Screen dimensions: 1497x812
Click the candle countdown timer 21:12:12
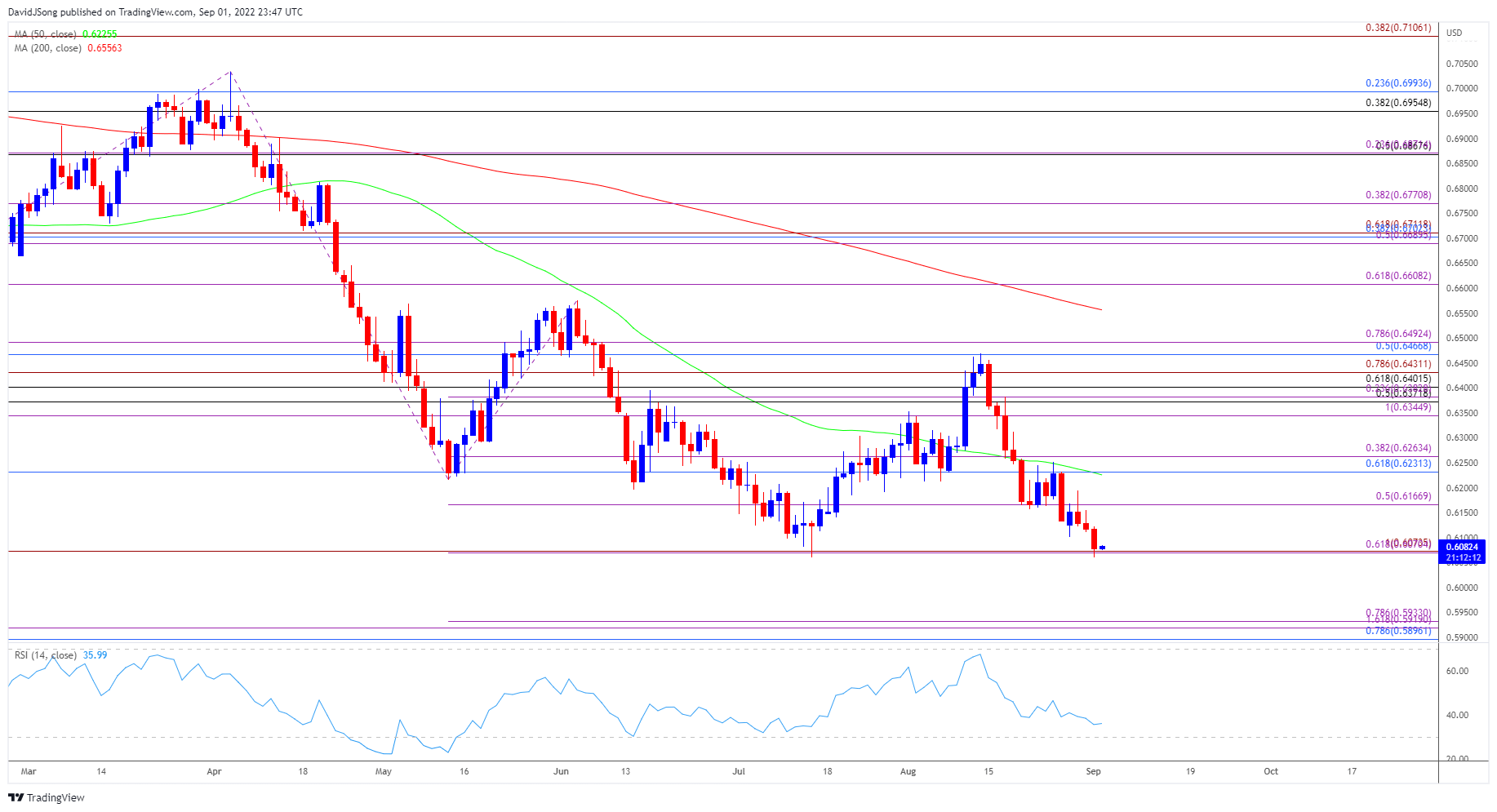(x=1462, y=558)
